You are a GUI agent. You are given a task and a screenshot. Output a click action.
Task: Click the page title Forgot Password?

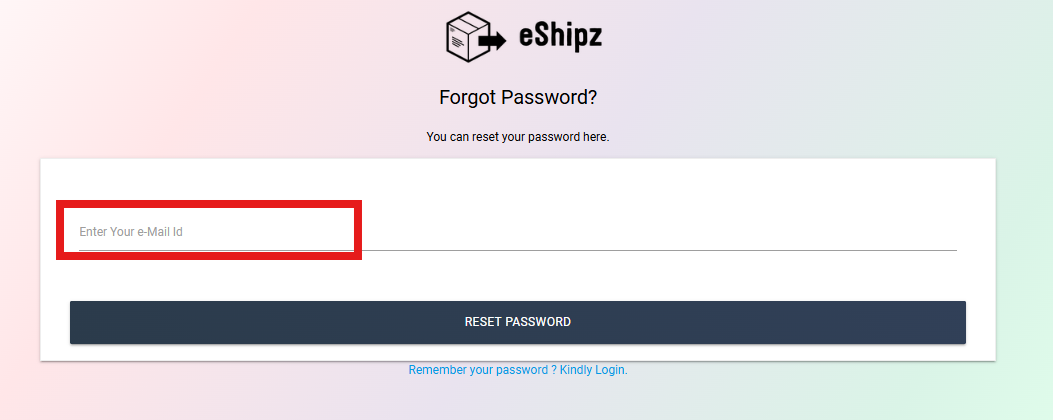pyautogui.click(x=518, y=97)
